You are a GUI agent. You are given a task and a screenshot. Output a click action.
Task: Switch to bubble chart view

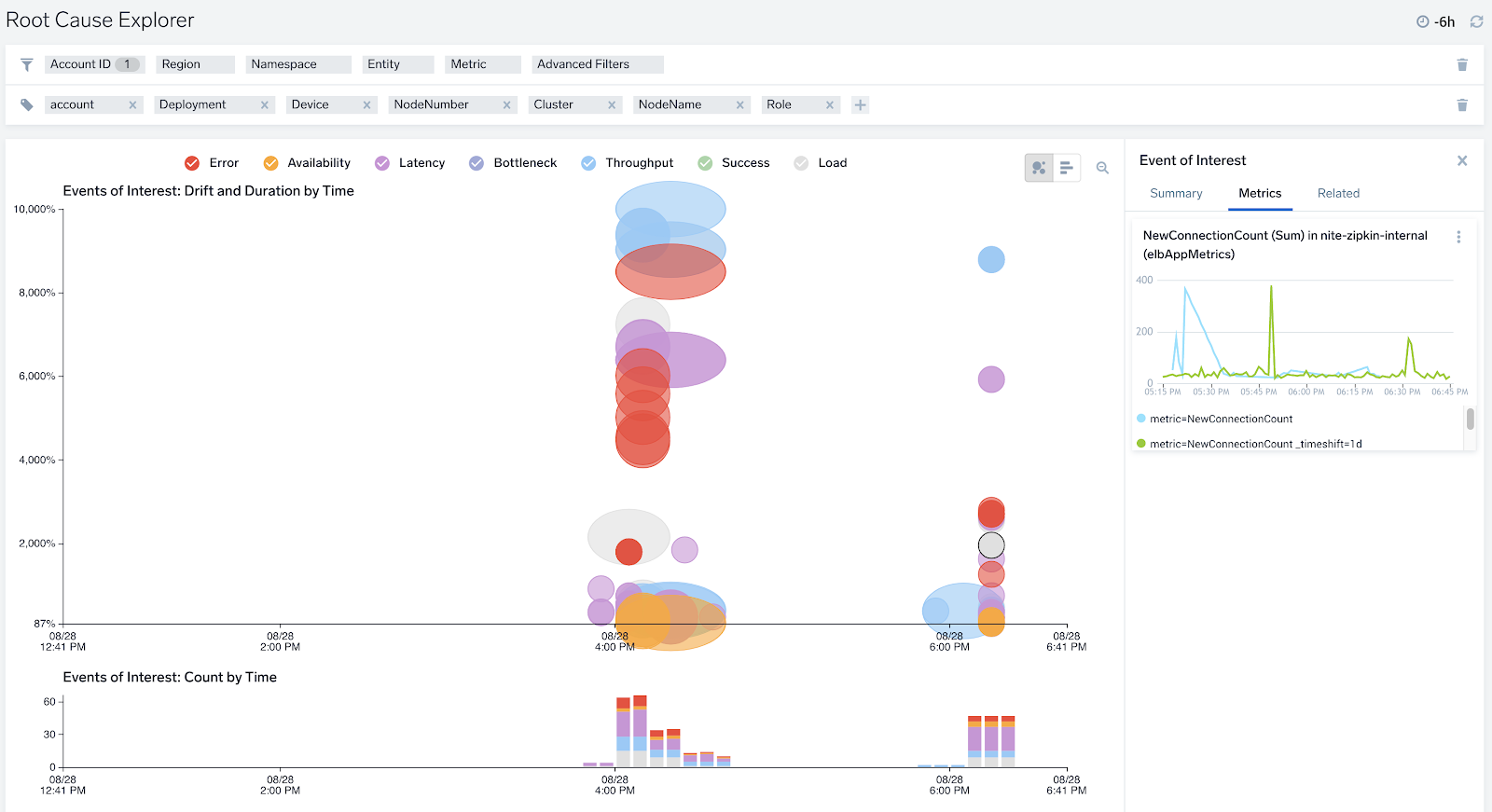[1038, 168]
